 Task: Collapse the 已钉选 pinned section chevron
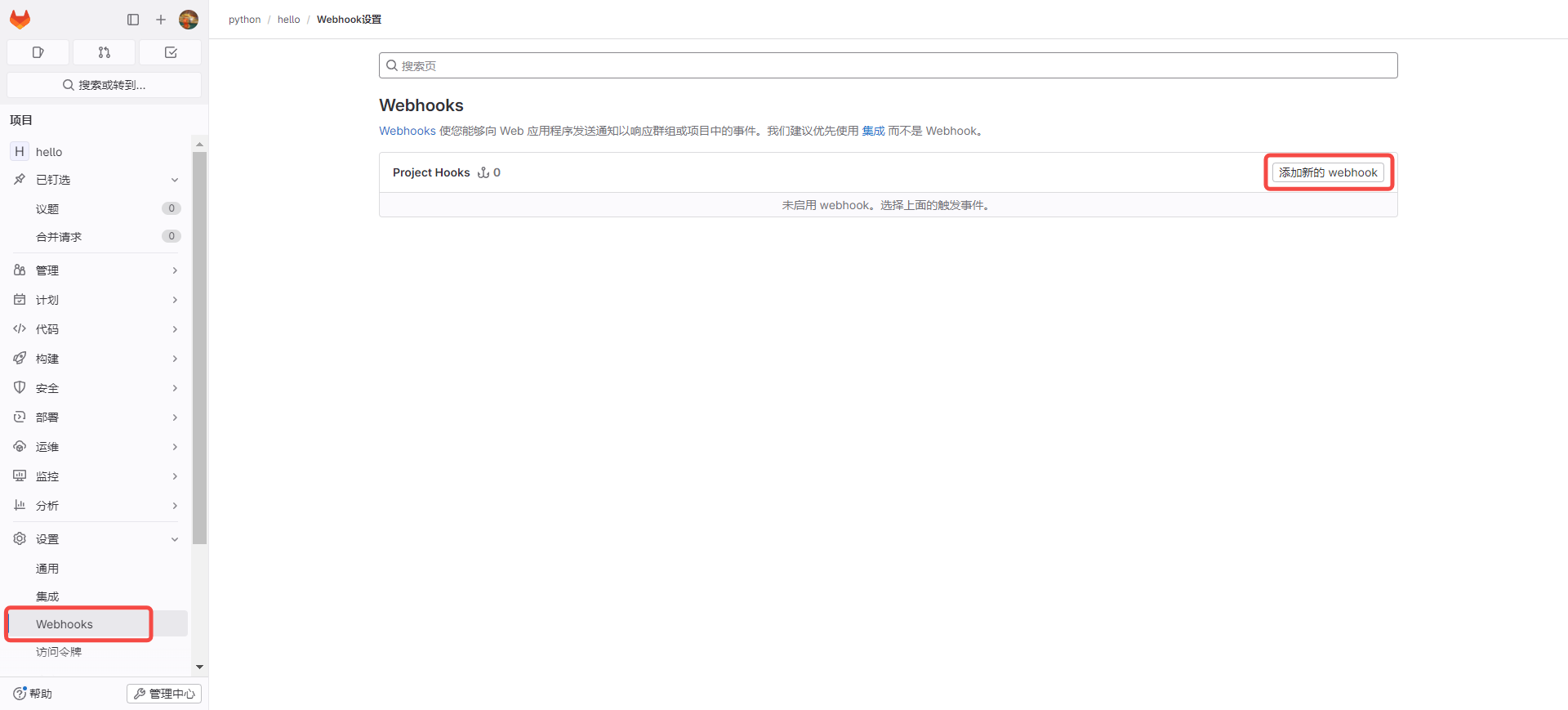point(175,180)
